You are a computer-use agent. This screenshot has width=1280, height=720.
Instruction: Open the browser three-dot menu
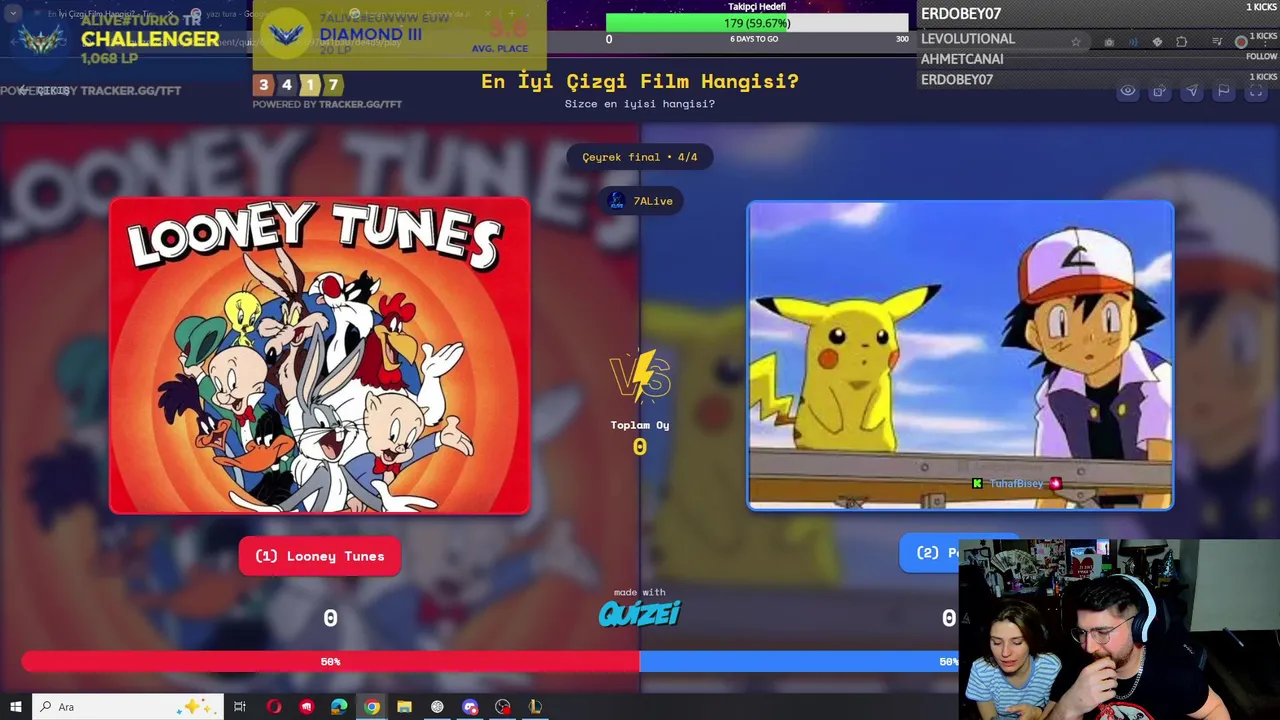pos(1264,42)
